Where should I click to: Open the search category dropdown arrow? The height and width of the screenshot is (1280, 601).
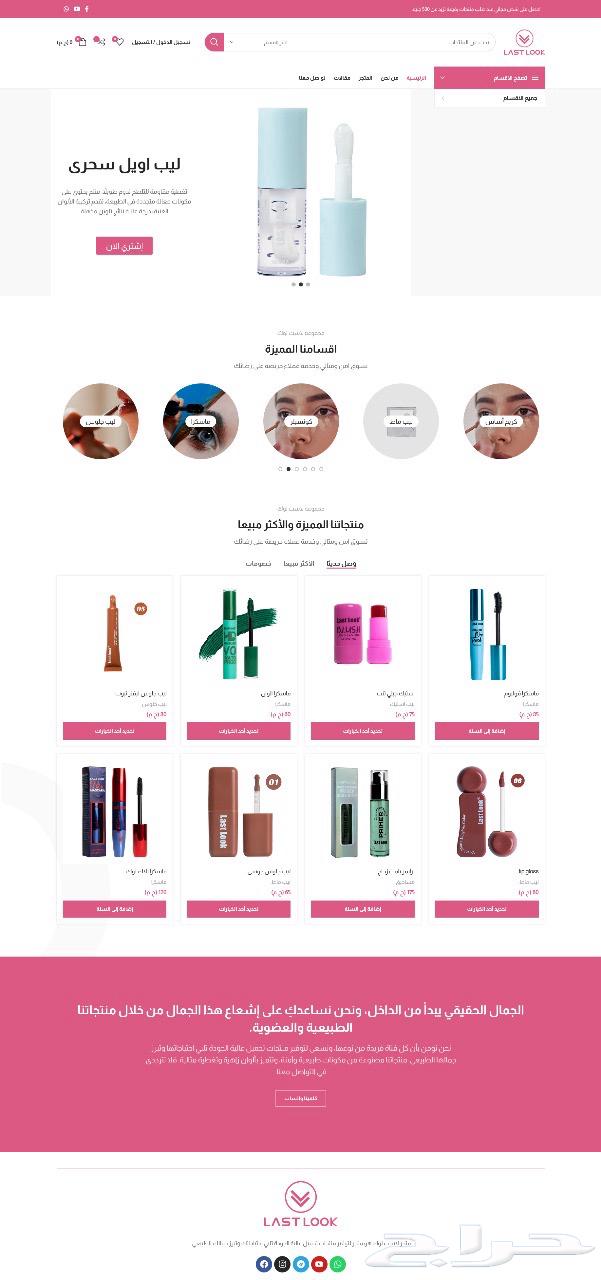point(231,42)
